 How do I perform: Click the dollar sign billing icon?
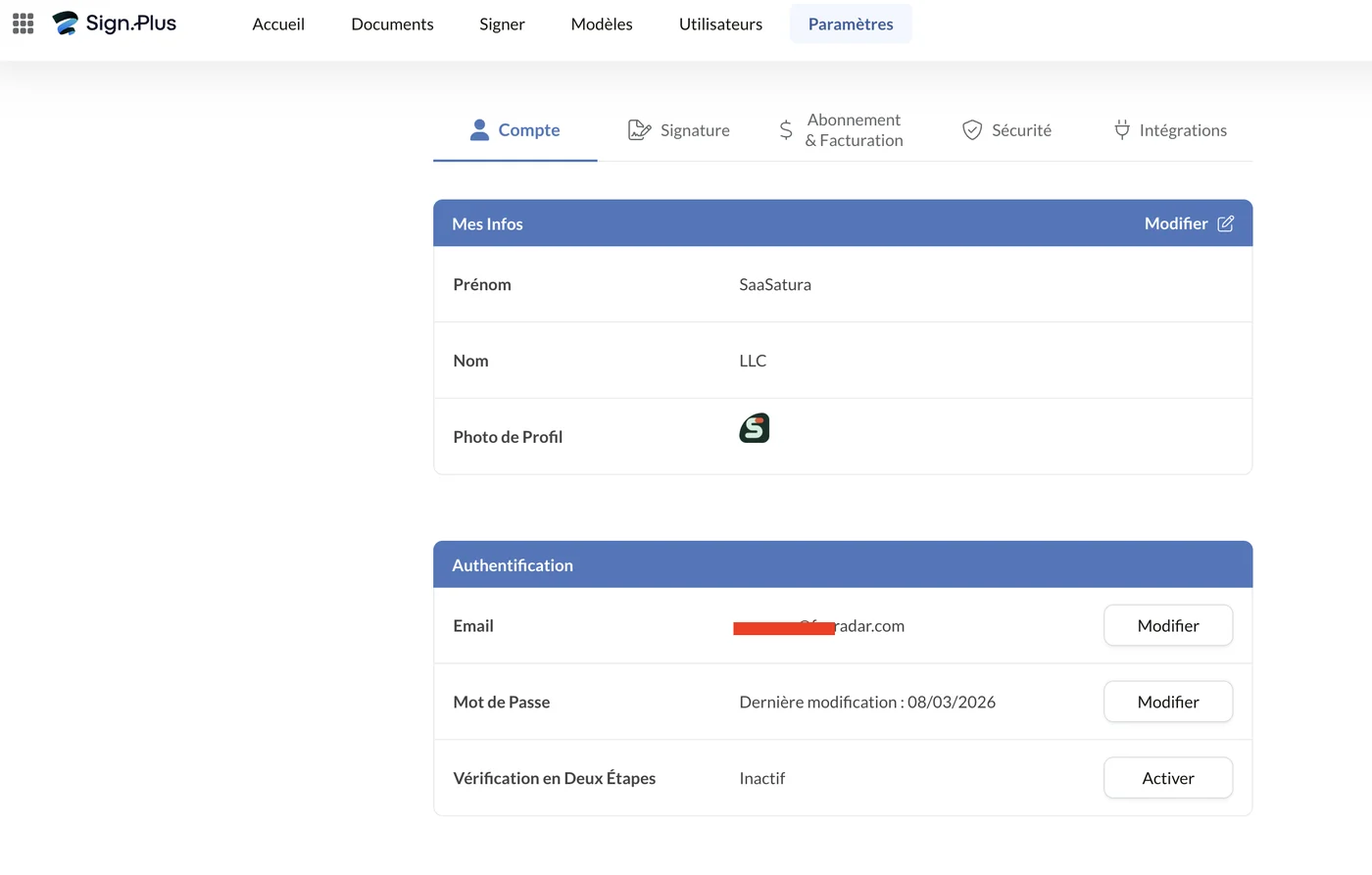tap(786, 130)
